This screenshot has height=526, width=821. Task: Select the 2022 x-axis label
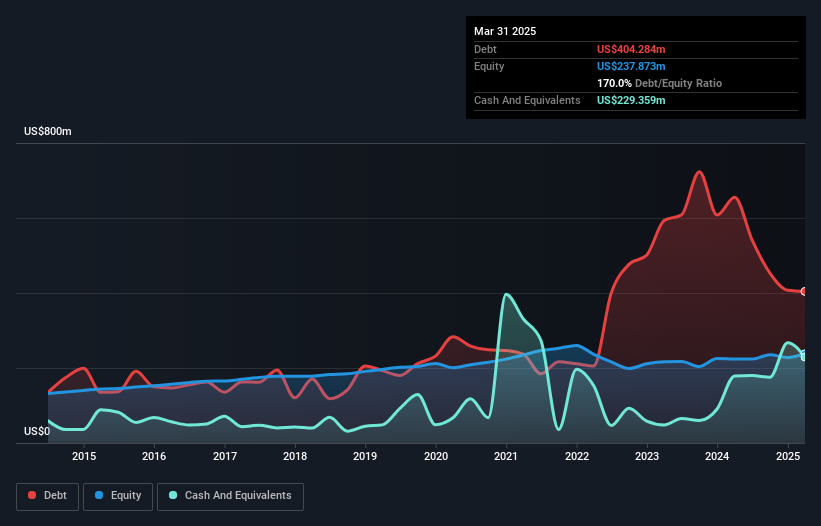point(576,456)
